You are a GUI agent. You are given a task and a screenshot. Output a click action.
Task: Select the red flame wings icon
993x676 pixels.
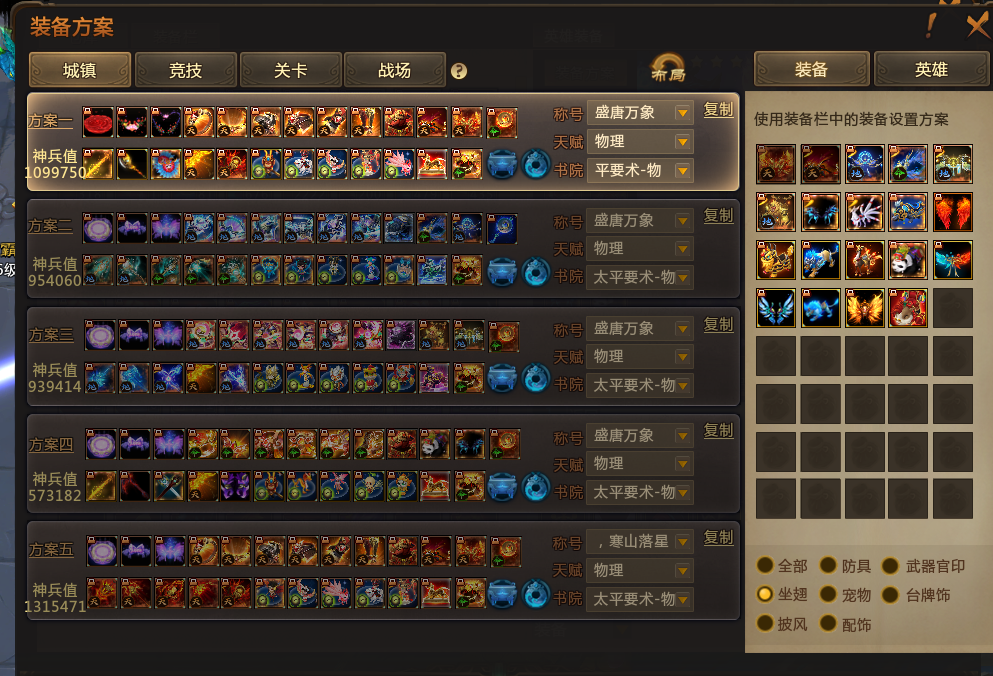coord(952,212)
